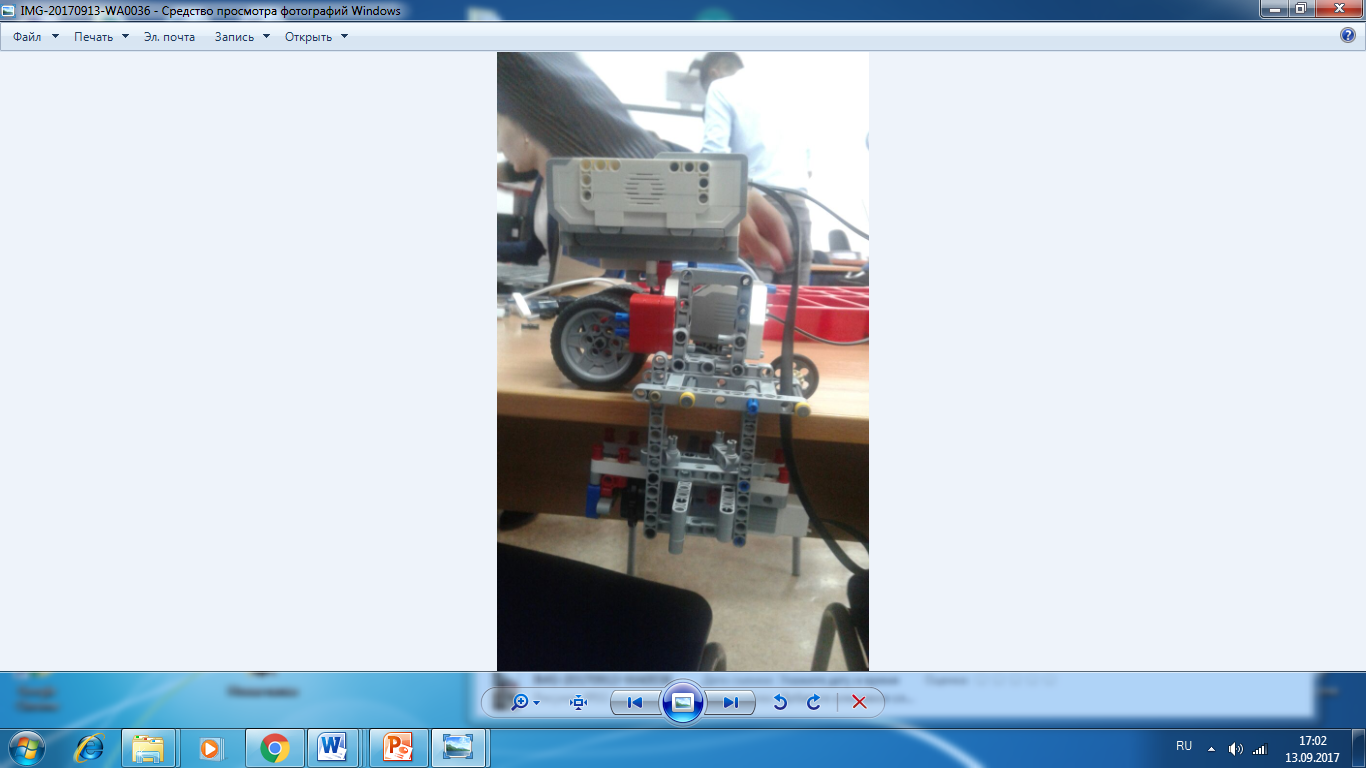
Task: Go to the next photo
Action: pyautogui.click(x=731, y=702)
